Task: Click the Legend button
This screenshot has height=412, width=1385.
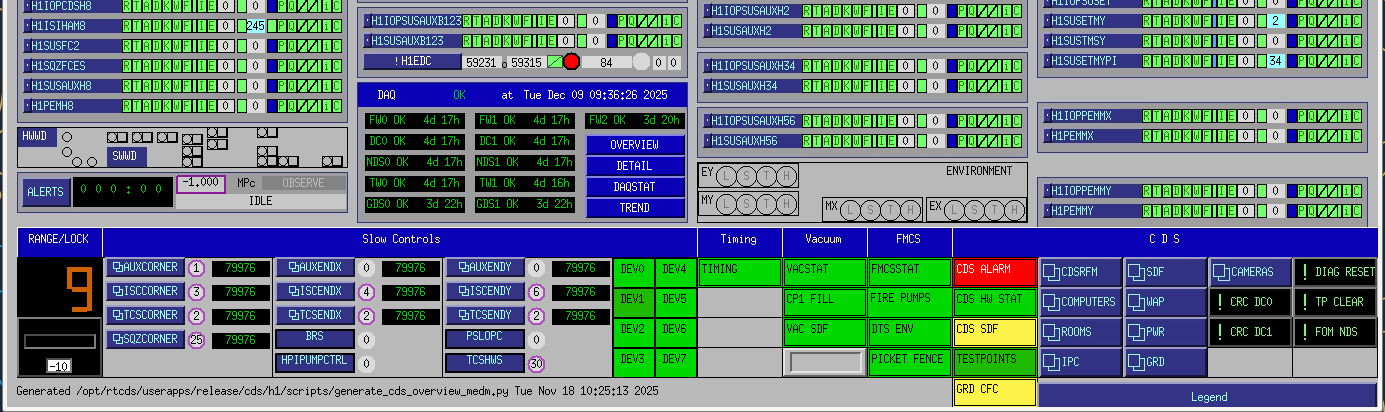Action: point(1208,397)
